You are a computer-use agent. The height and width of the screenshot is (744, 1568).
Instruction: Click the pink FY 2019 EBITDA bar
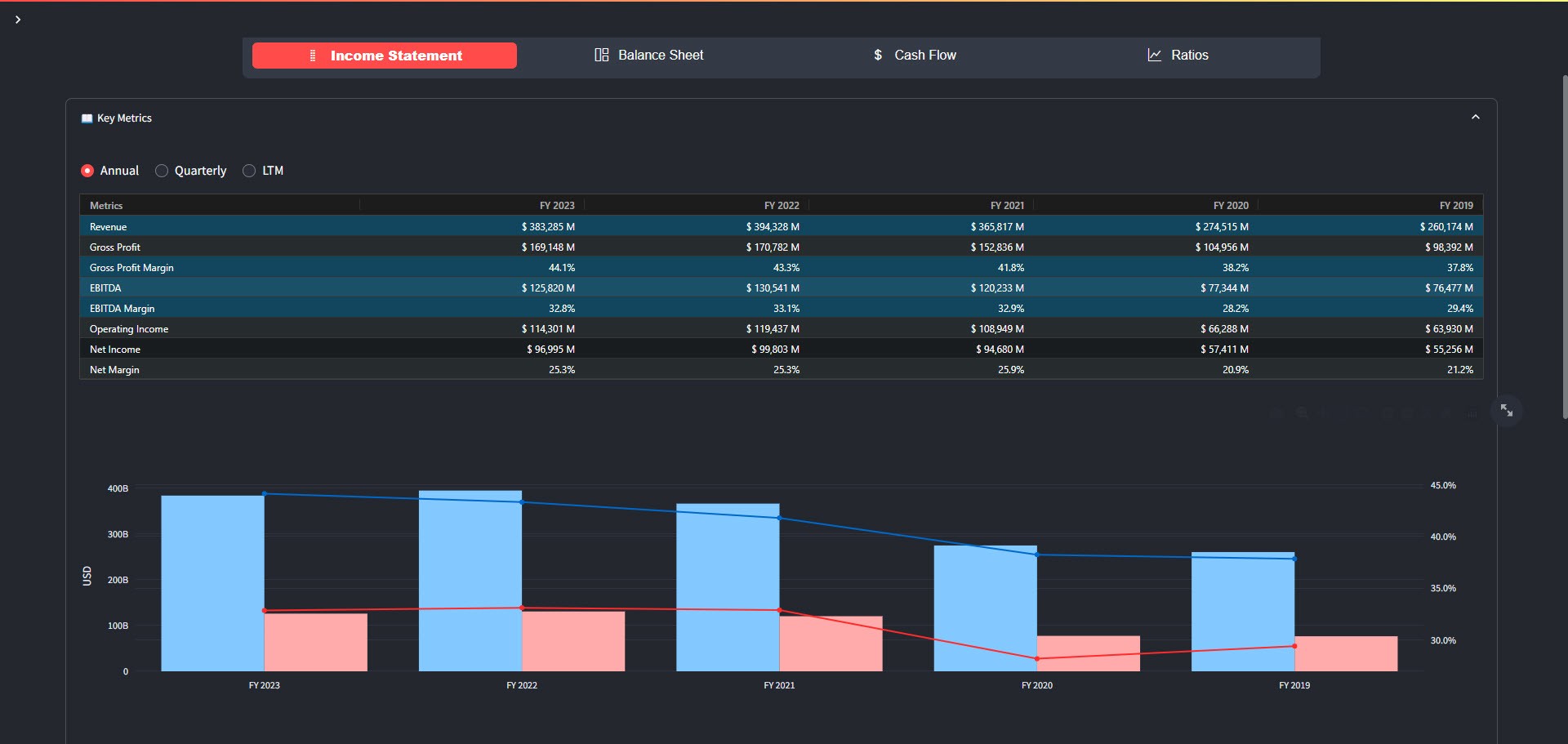click(x=1346, y=653)
